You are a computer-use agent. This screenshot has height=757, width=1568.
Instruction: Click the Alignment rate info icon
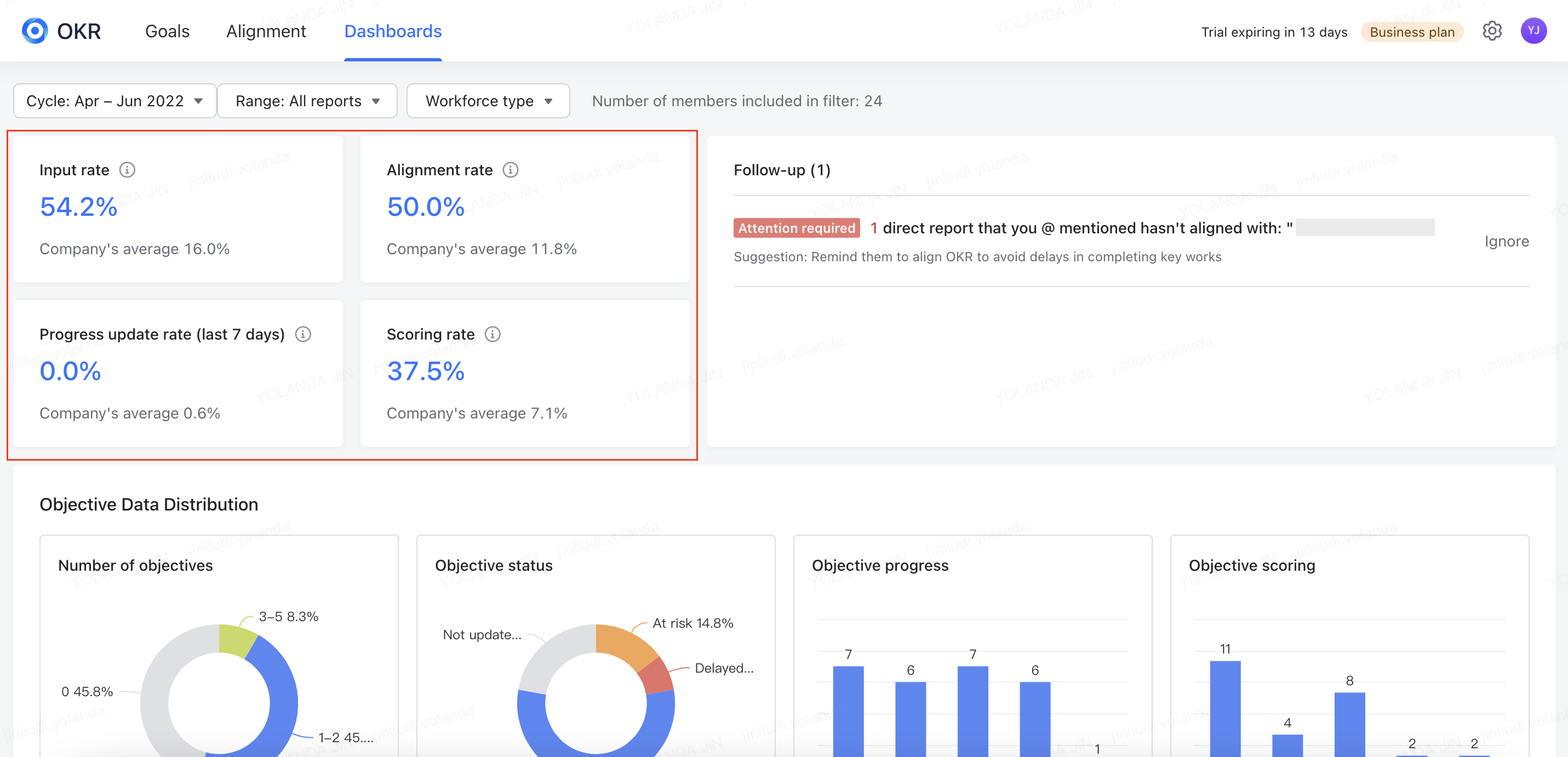(x=510, y=170)
